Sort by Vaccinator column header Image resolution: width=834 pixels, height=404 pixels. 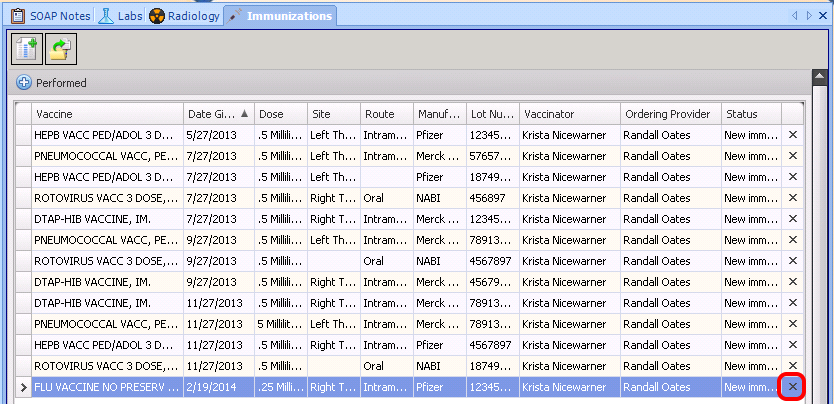[x=570, y=114]
